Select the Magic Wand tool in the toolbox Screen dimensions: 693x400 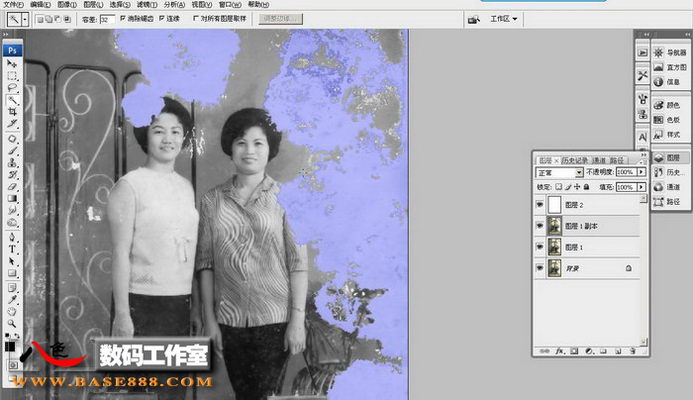tap(12, 100)
